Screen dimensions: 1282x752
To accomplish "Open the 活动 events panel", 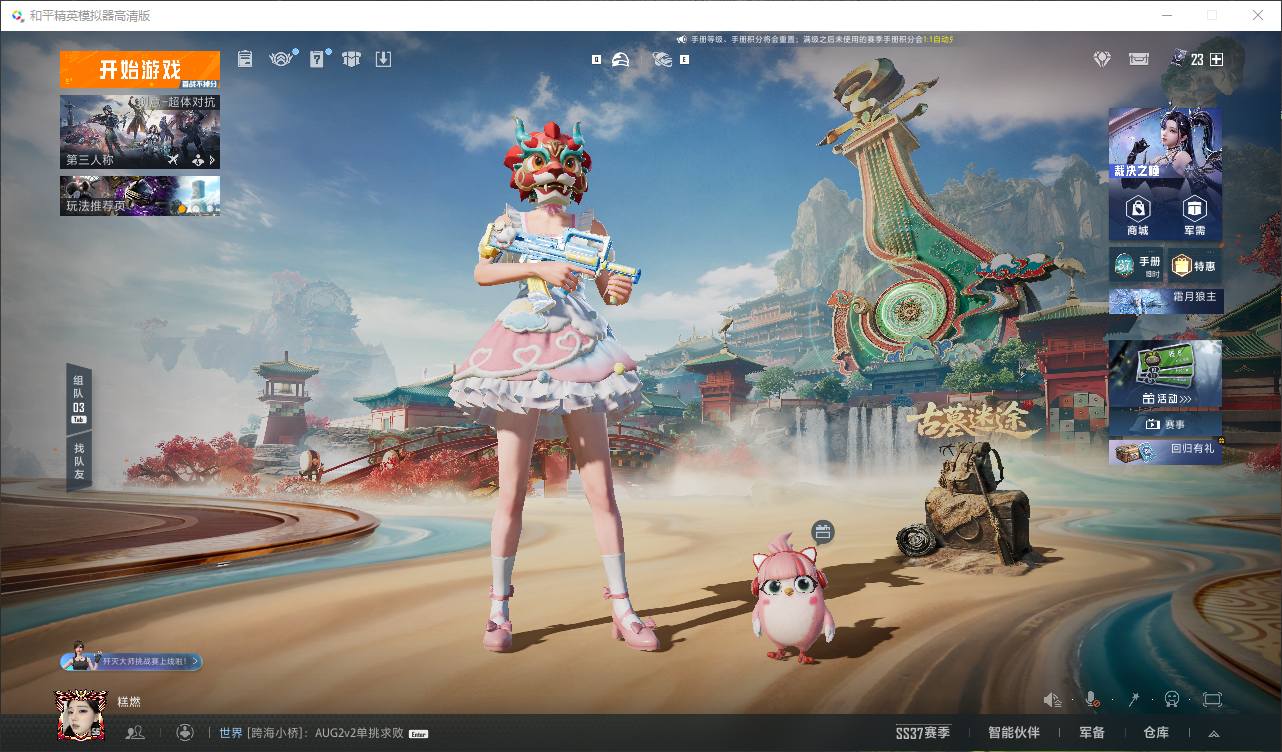I will click(1165, 374).
